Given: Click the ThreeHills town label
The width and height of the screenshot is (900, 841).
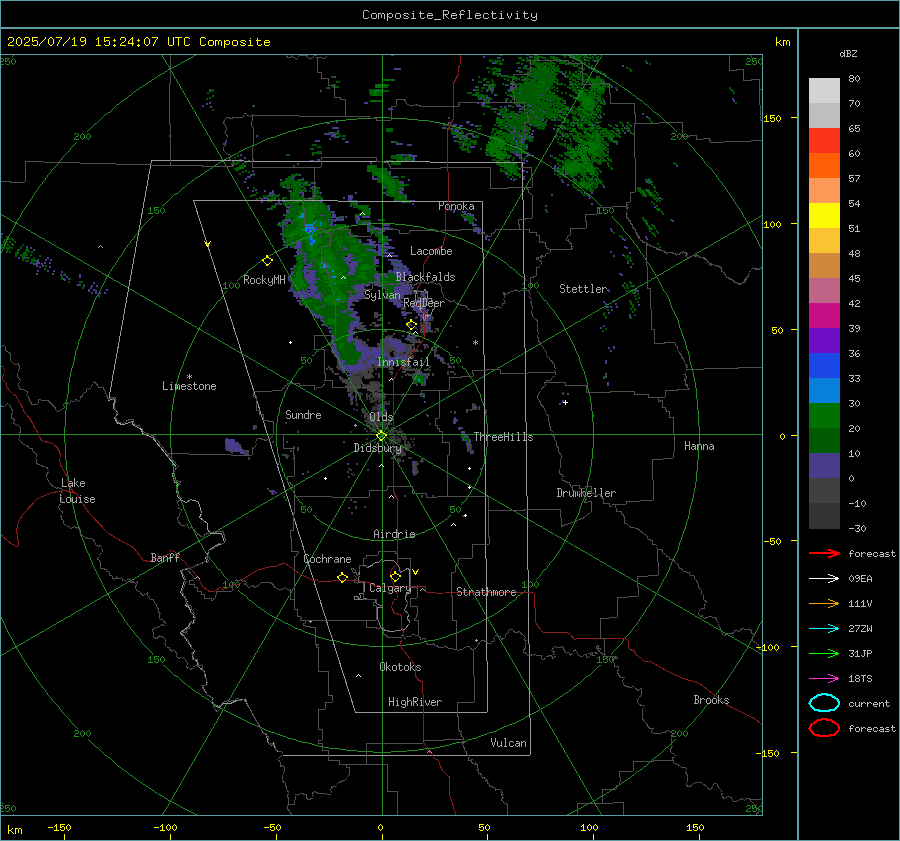Looking at the screenshot, I should 503,437.
